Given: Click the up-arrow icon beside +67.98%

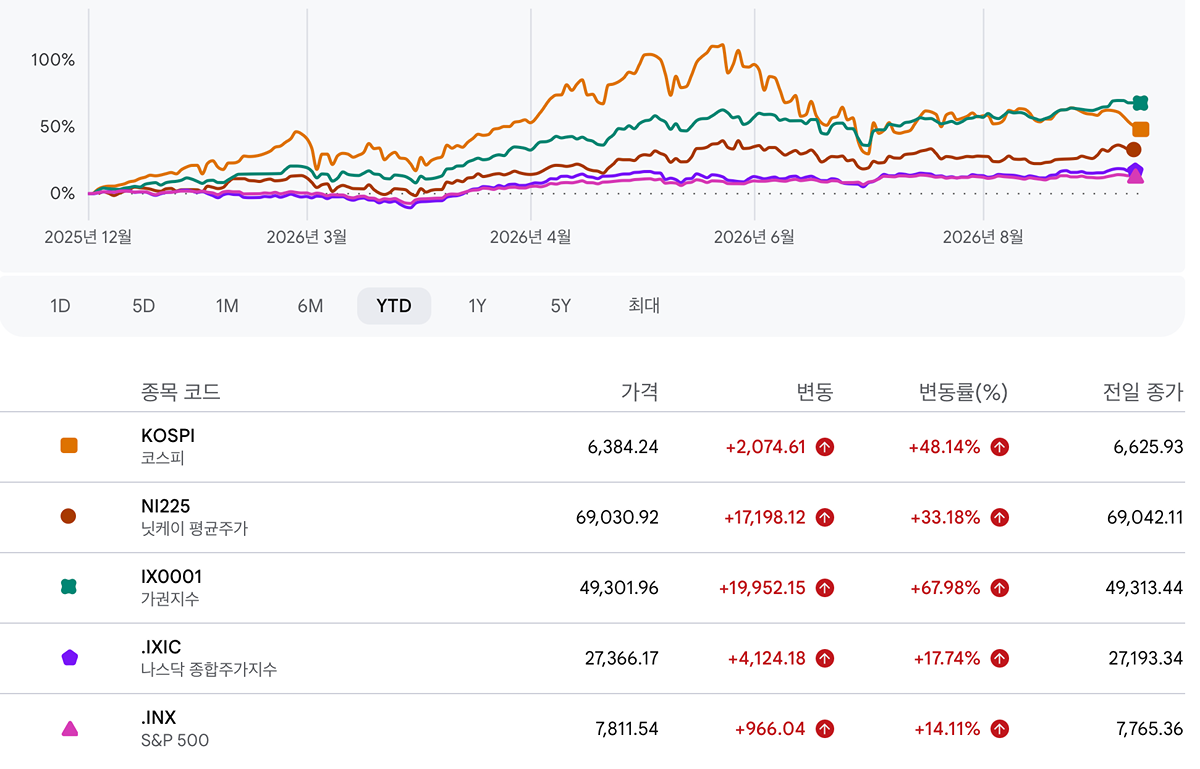Looking at the screenshot, I should [999, 588].
